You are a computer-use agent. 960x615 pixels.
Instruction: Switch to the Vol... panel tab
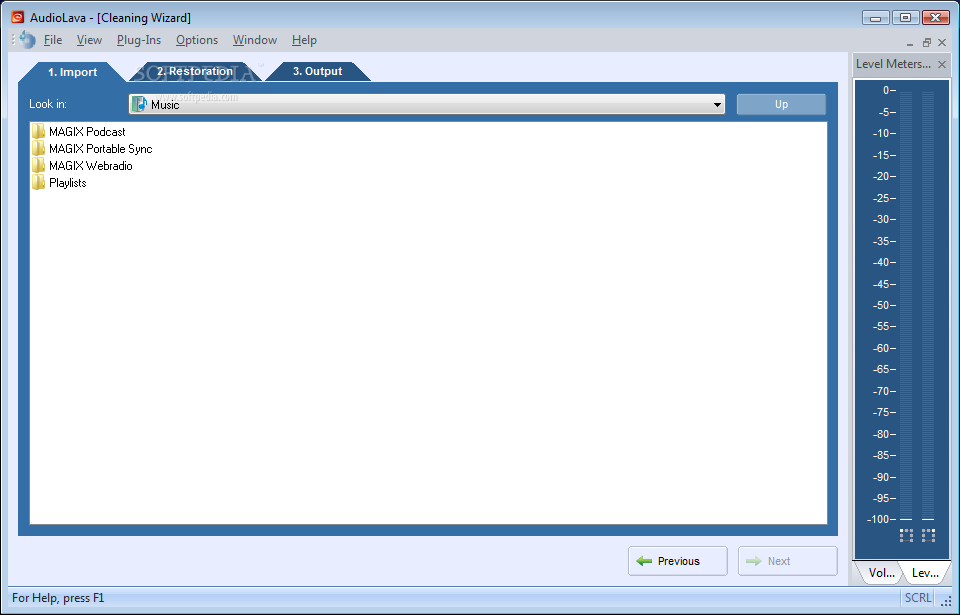click(x=880, y=573)
